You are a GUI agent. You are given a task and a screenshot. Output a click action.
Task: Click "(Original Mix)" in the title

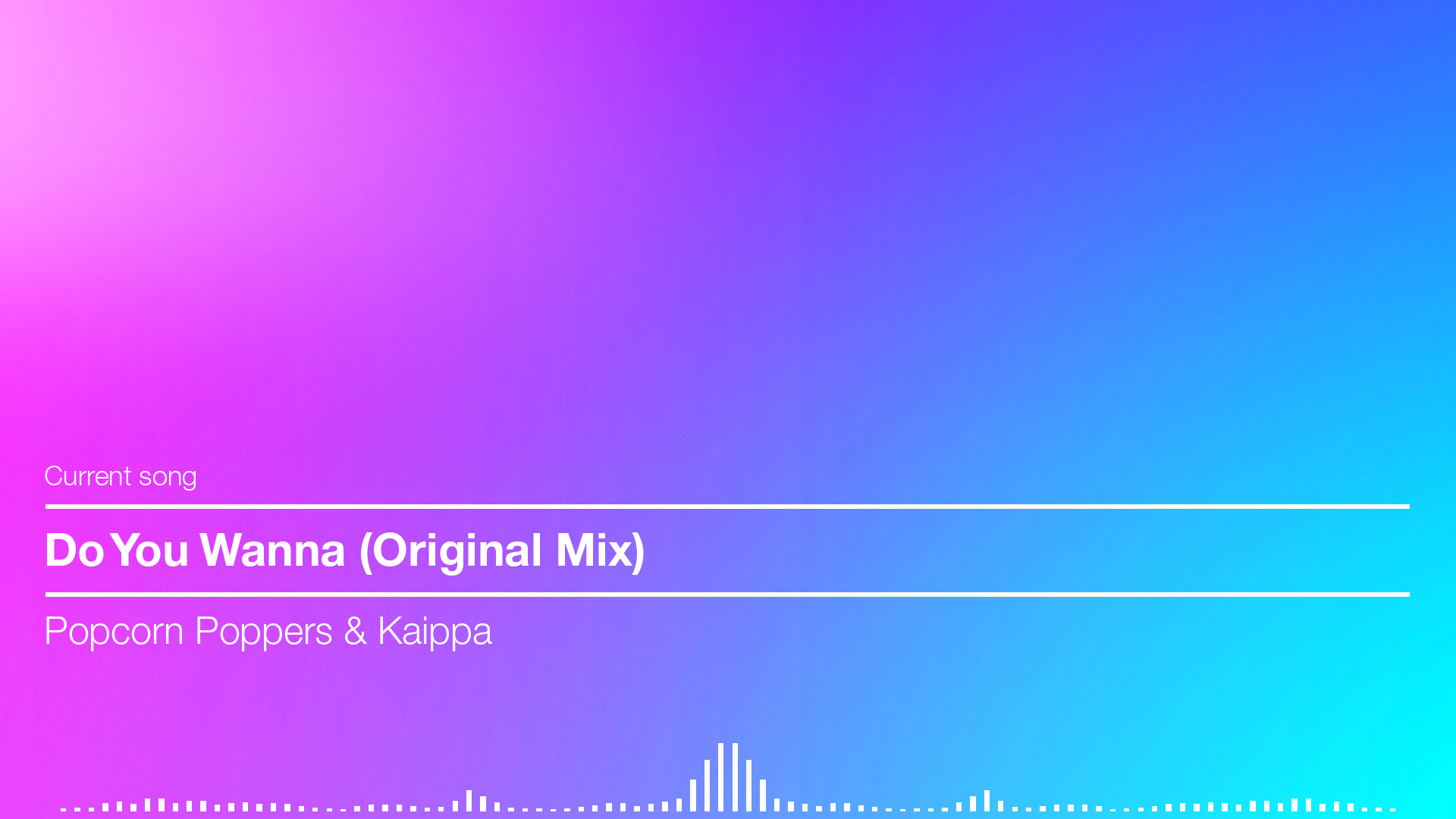pos(502,551)
